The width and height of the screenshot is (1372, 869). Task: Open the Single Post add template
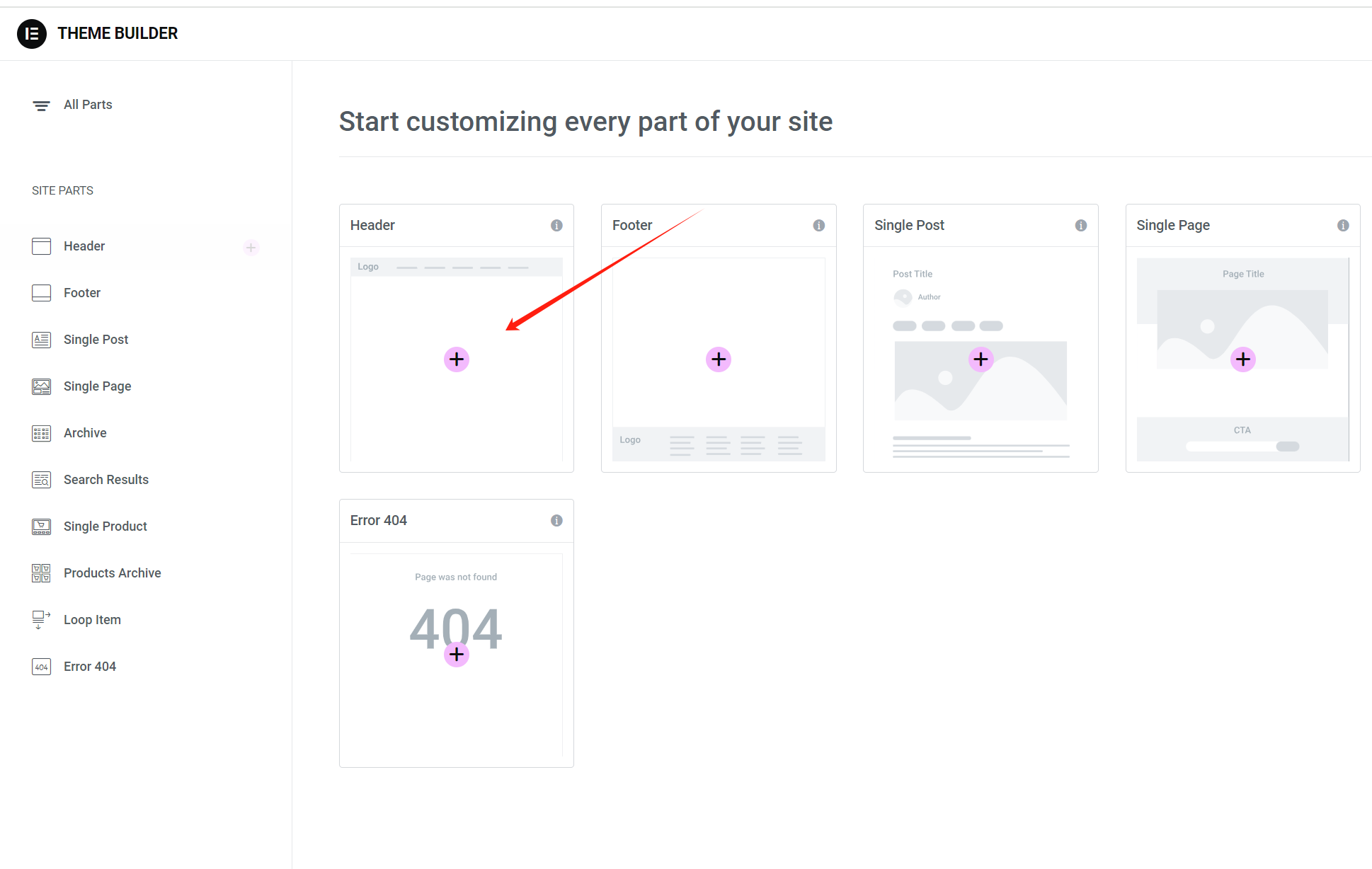980,359
